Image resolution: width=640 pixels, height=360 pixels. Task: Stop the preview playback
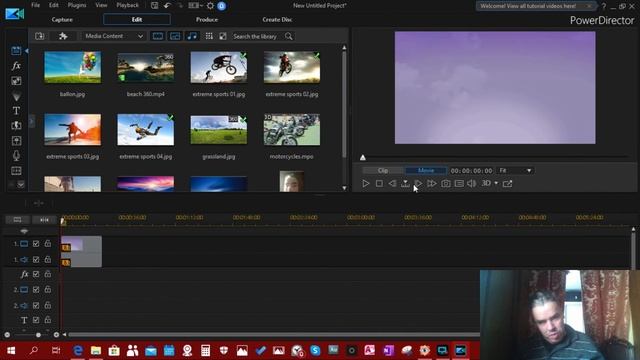pyautogui.click(x=379, y=184)
